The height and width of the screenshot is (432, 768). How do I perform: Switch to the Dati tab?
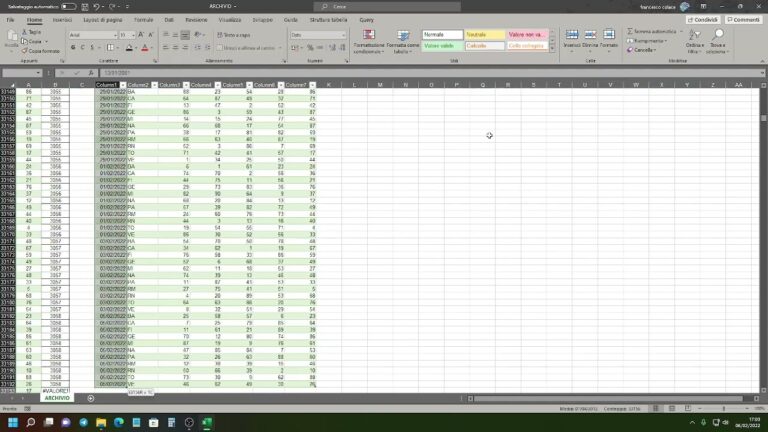coord(169,20)
